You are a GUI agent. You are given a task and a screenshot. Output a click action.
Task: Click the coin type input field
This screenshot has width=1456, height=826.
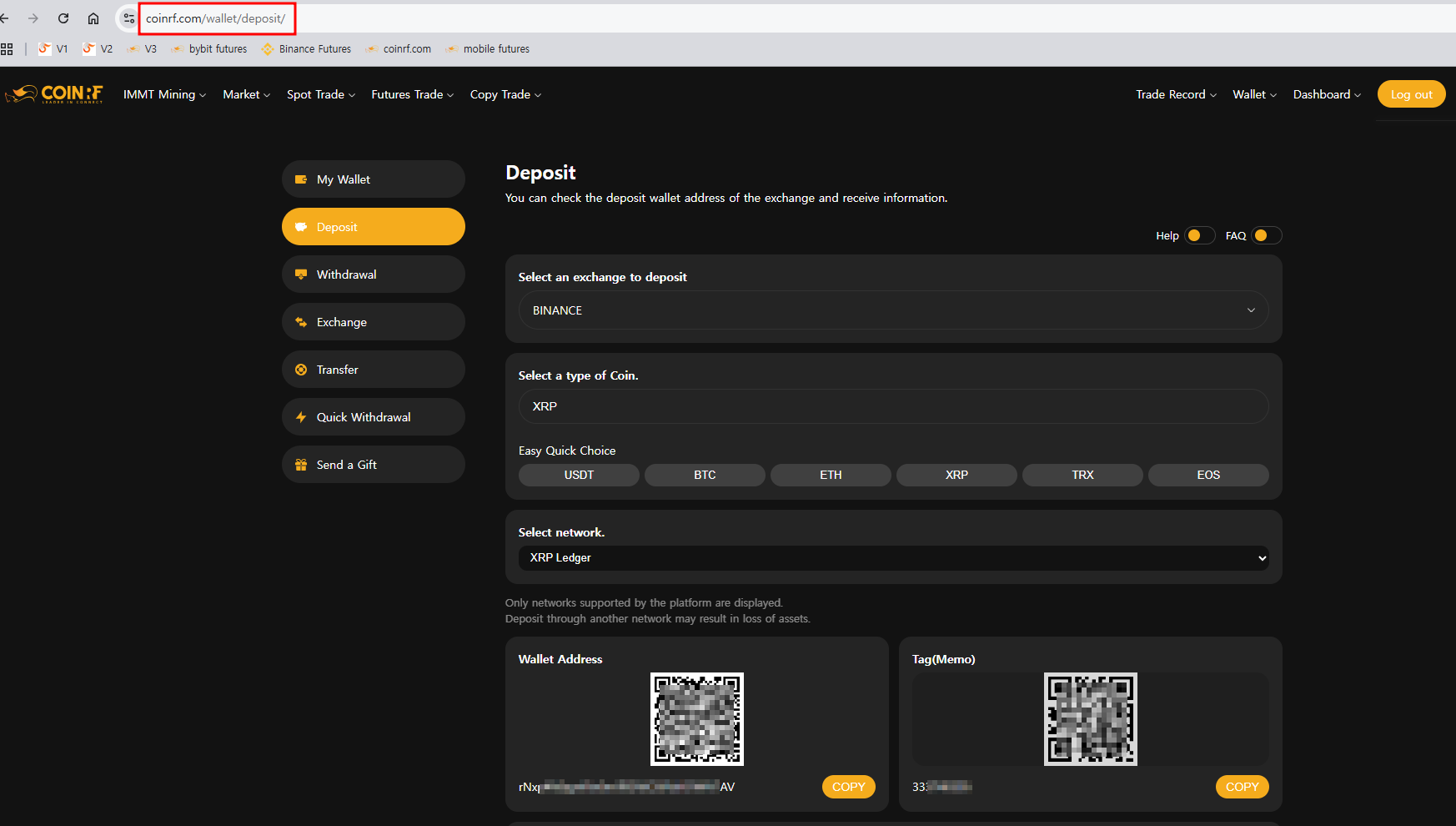(893, 406)
